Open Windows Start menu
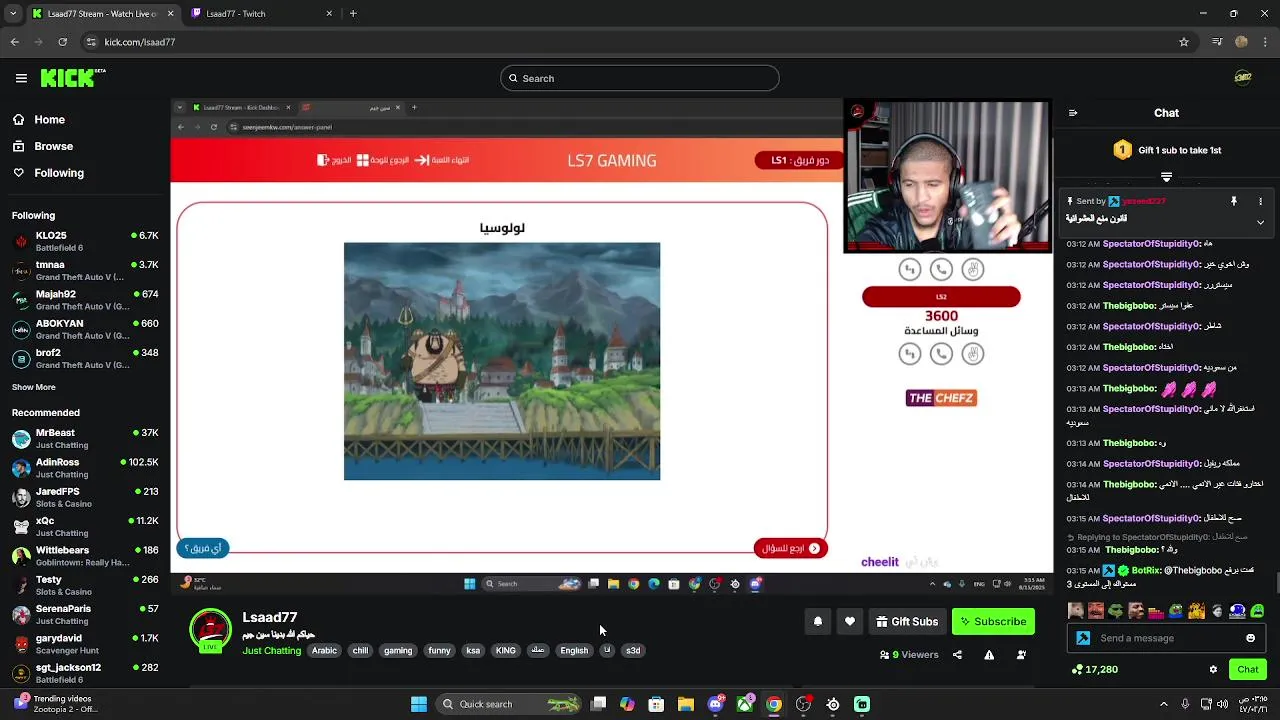The height and width of the screenshot is (720, 1280). coord(418,704)
